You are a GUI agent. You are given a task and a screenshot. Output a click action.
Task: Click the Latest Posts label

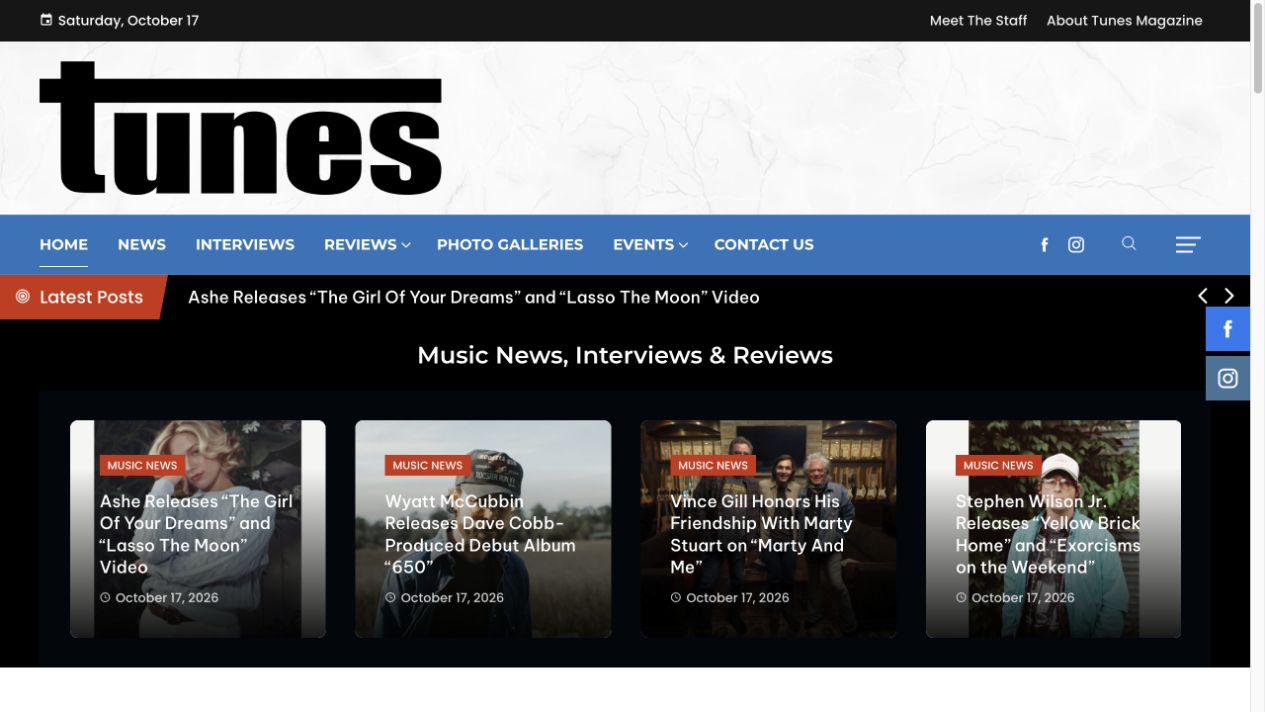pyautogui.click(x=91, y=297)
